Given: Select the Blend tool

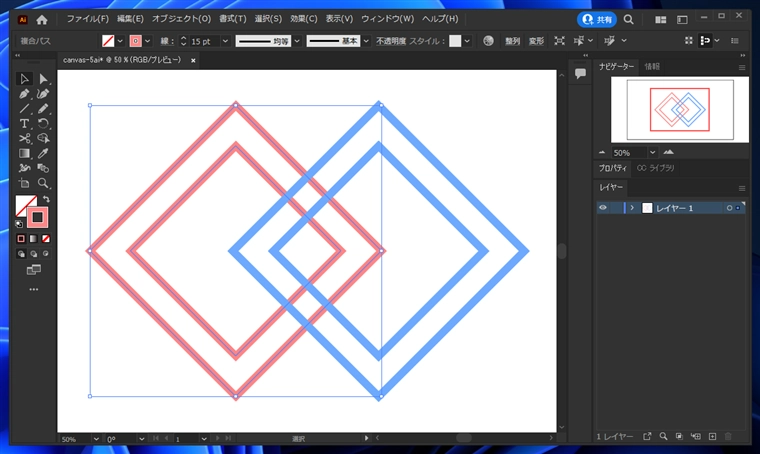Looking at the screenshot, I should tap(43, 168).
